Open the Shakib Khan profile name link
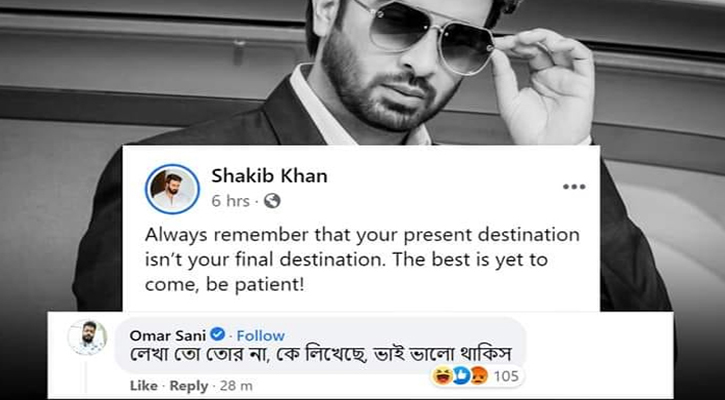Image resolution: width=725 pixels, height=400 pixels. coord(269,176)
